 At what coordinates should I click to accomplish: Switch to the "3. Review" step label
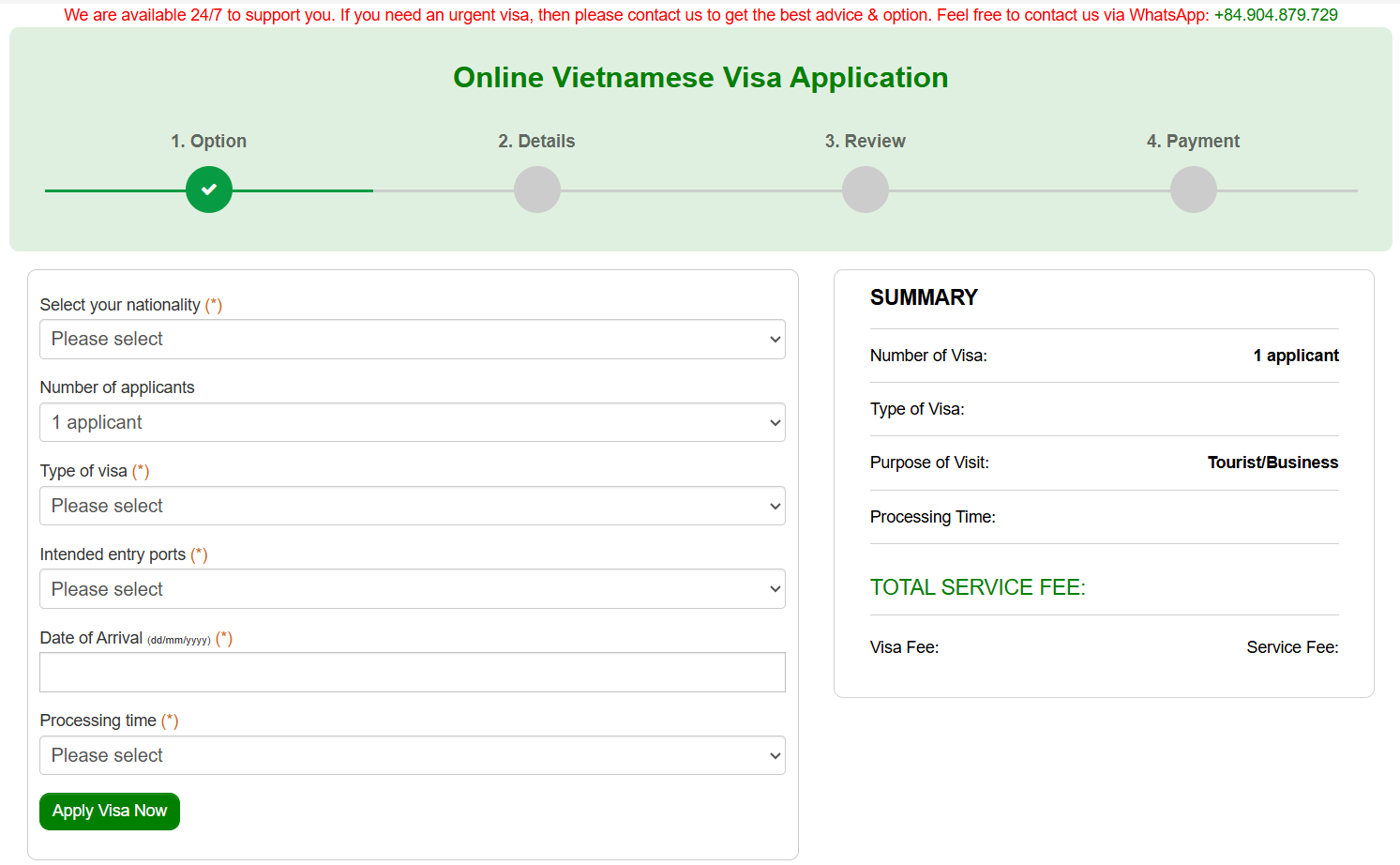pos(865,142)
